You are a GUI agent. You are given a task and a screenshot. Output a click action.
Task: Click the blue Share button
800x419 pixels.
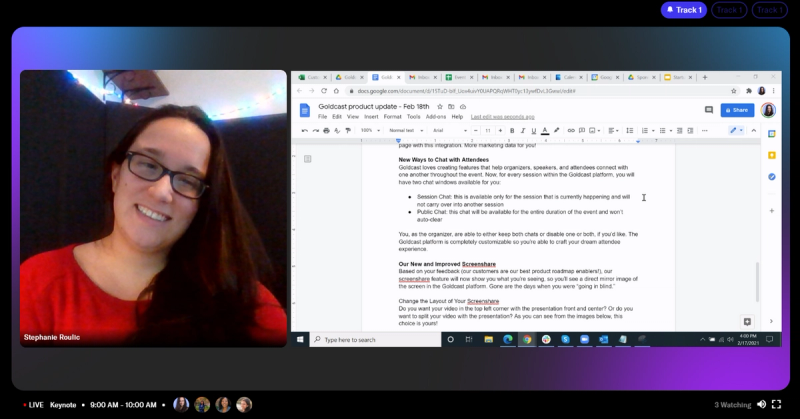pos(737,110)
